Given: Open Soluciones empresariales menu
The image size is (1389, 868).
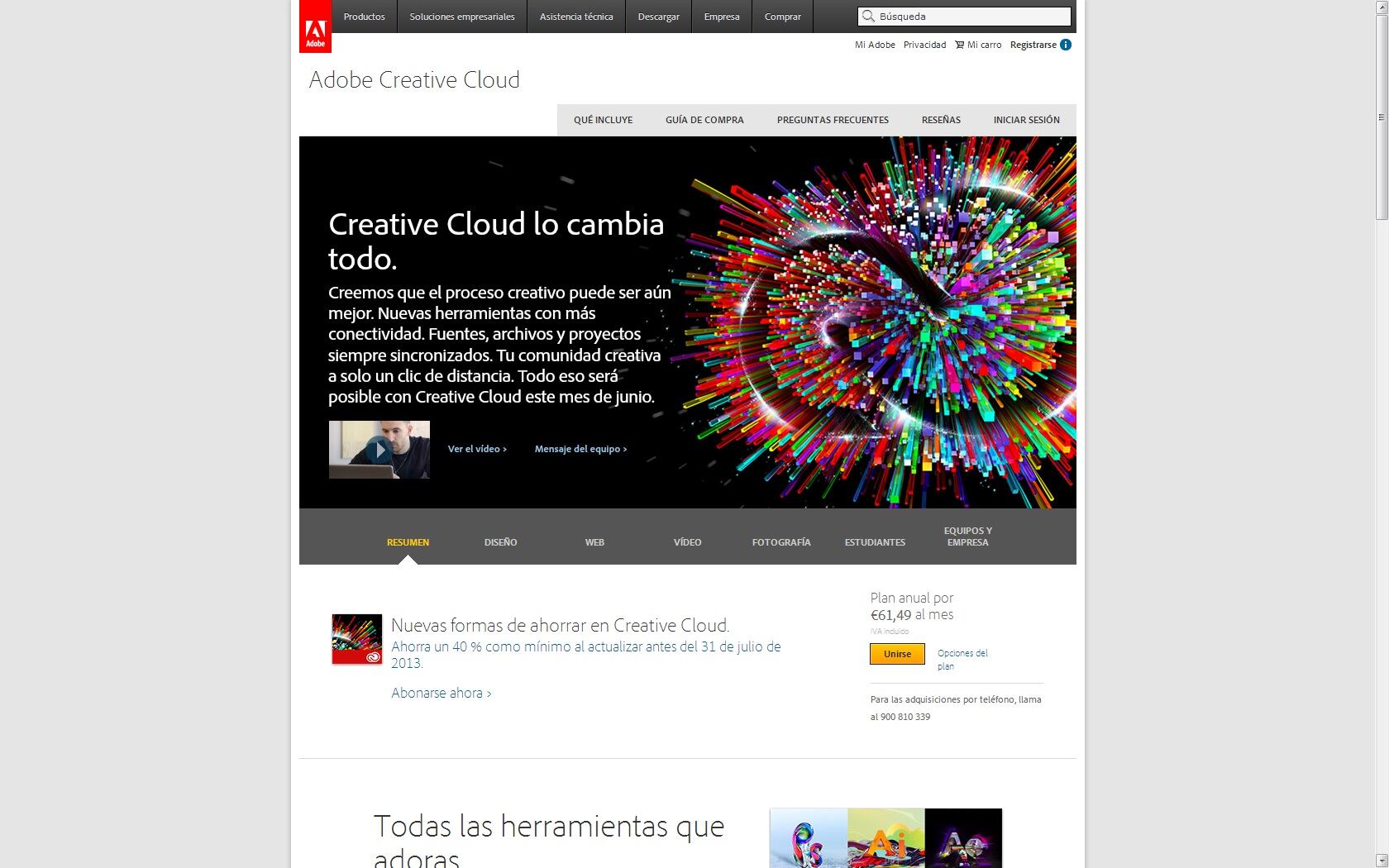Looking at the screenshot, I should pos(462,17).
